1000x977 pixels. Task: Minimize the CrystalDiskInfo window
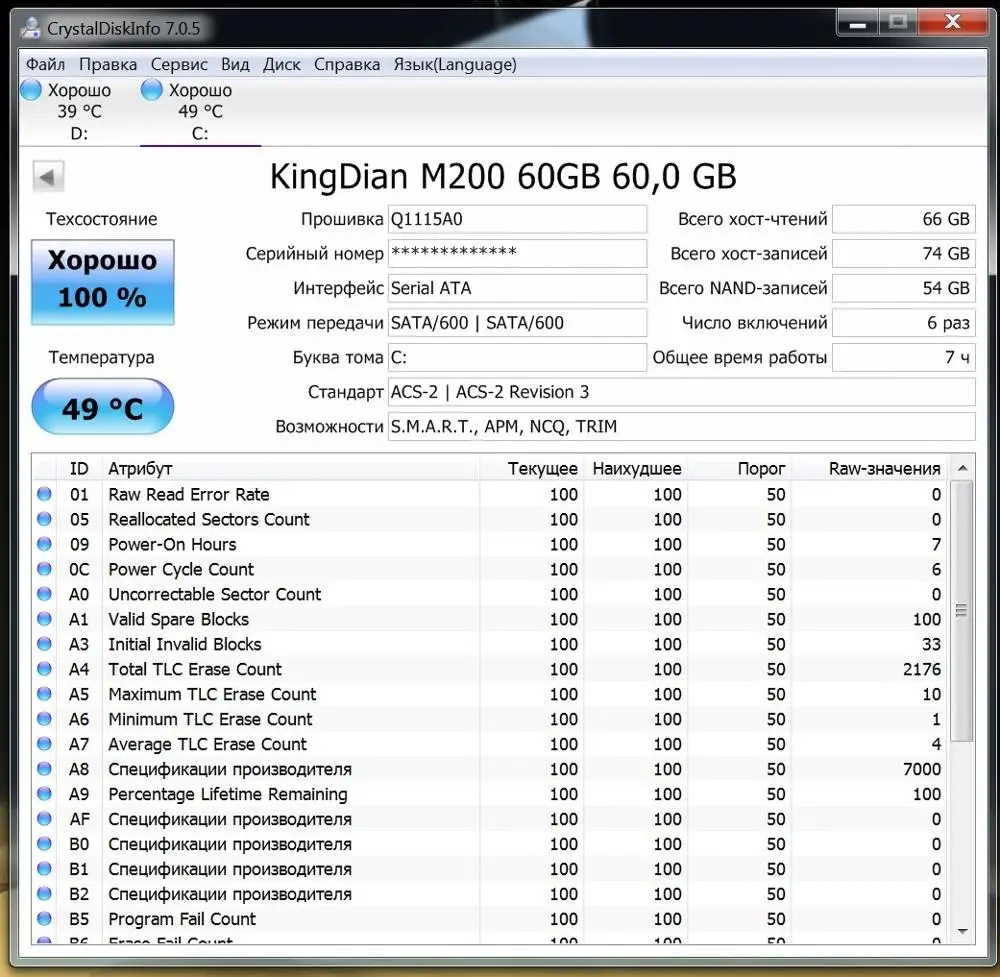858,24
